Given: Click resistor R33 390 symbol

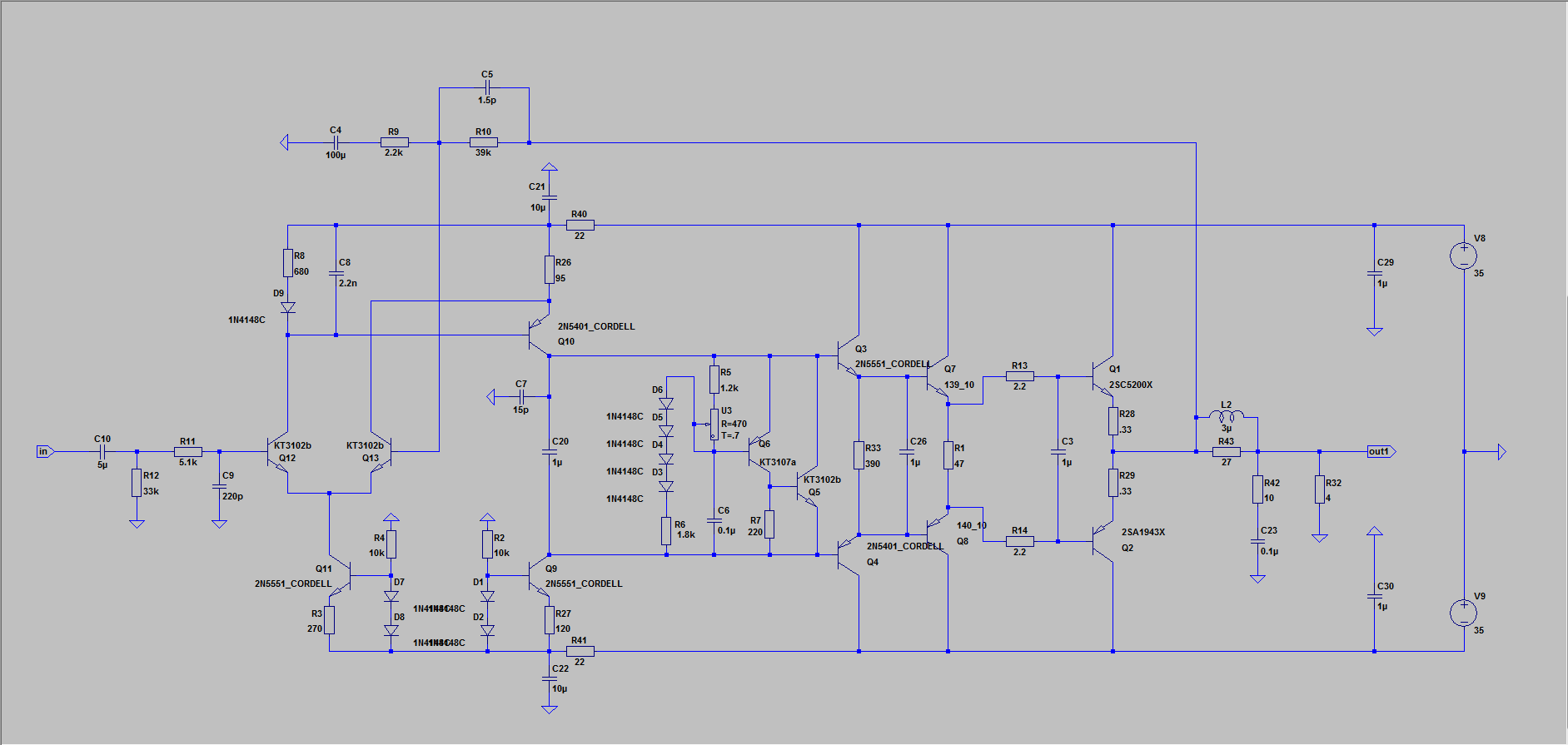Looking at the screenshot, I should point(859,455).
